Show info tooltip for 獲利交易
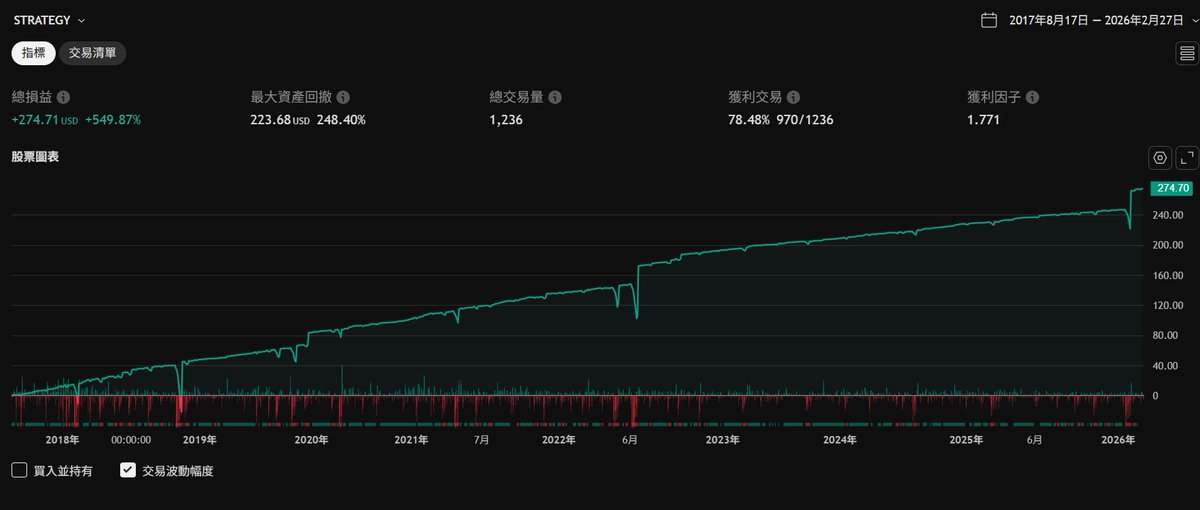Screen dimensions: 1200x510 point(794,98)
